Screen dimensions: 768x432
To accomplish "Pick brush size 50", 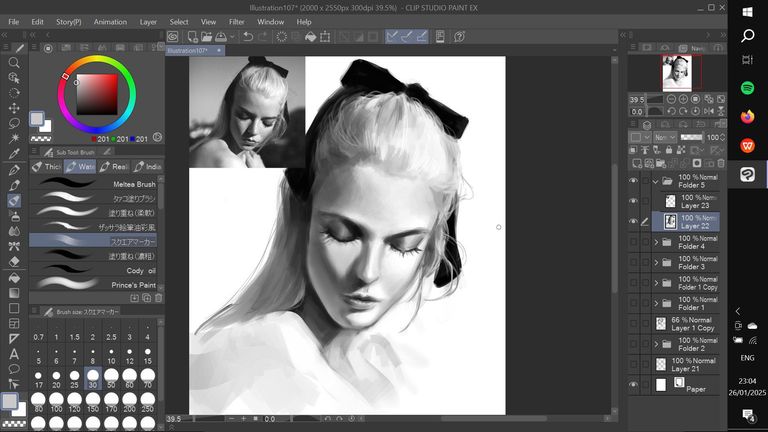I will pyautogui.click(x=111, y=379).
